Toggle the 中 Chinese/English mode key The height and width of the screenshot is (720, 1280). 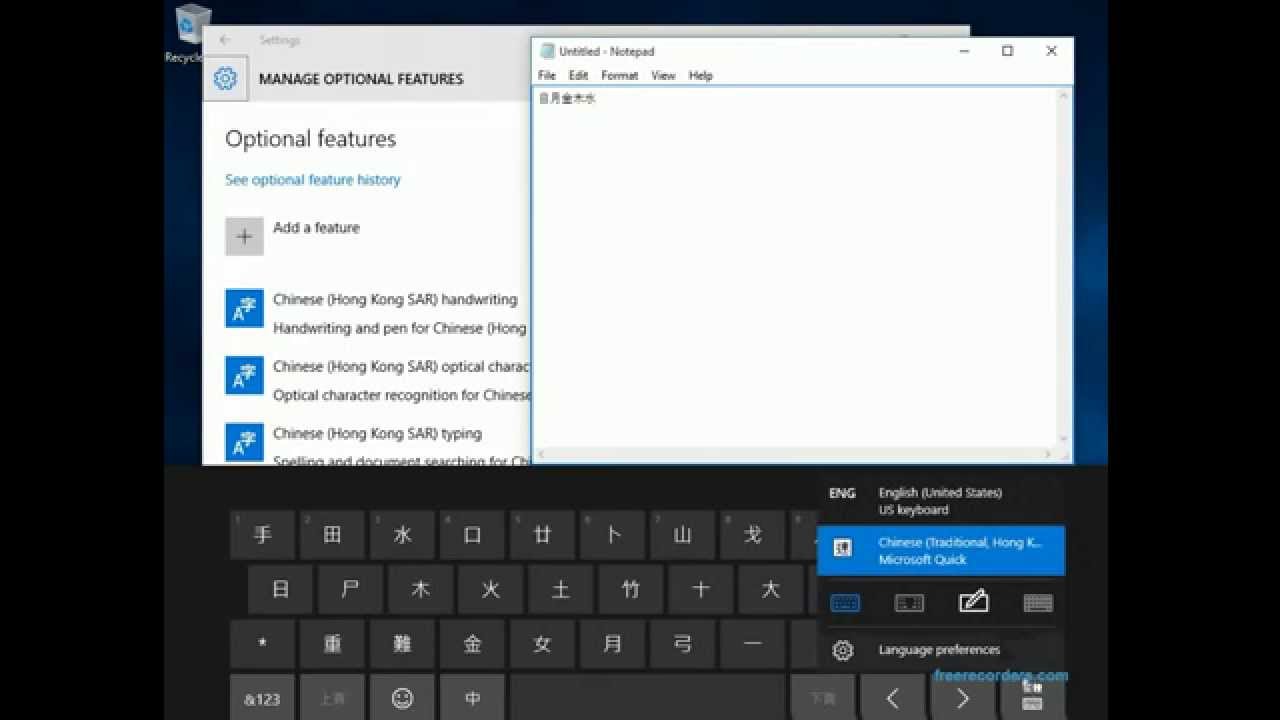472,698
